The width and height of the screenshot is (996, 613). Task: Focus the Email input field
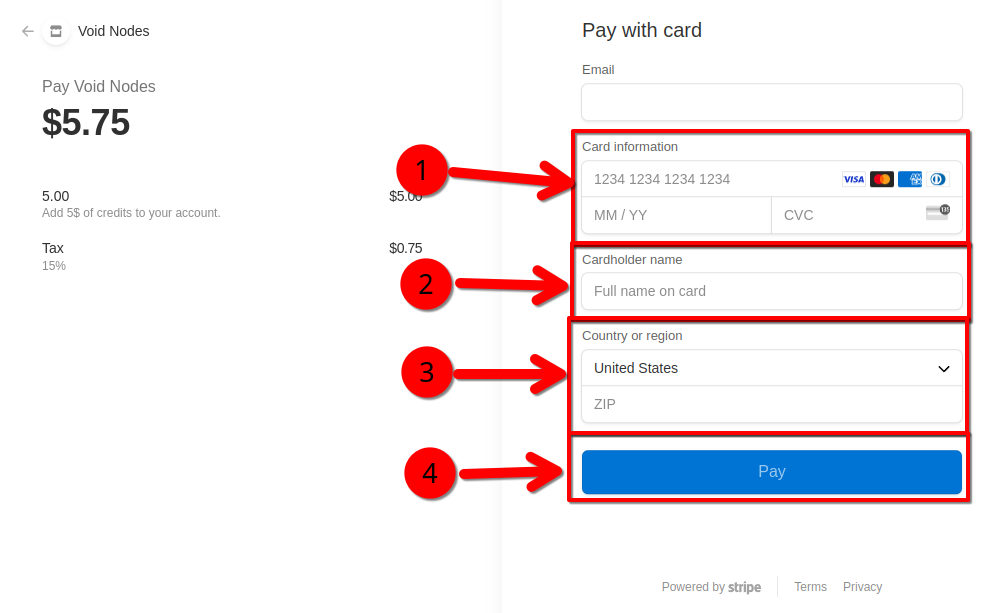[771, 102]
